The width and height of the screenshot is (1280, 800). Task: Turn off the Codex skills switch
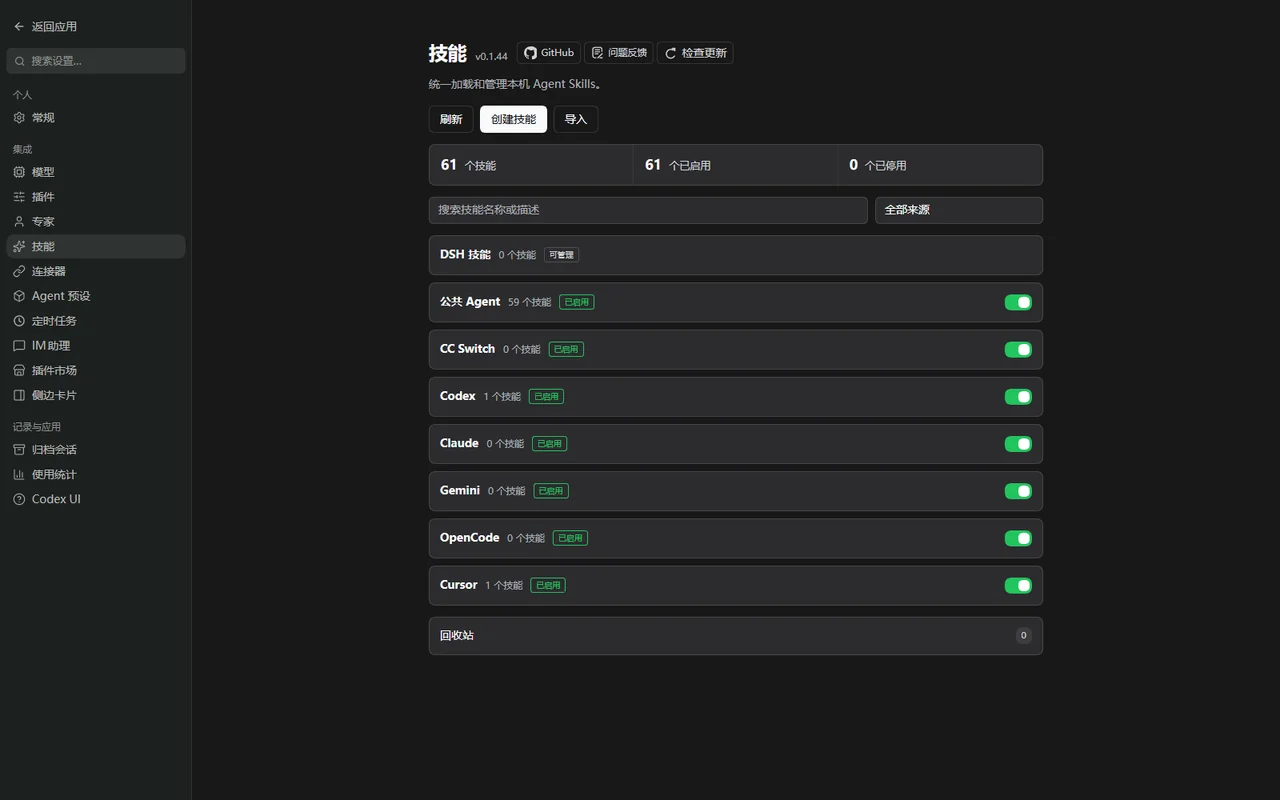click(1018, 397)
